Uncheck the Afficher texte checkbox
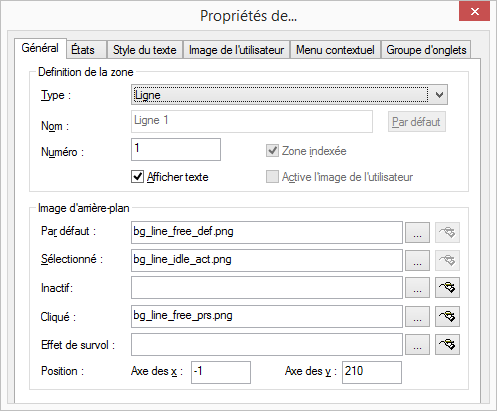This screenshot has width=497, height=411. 137,177
